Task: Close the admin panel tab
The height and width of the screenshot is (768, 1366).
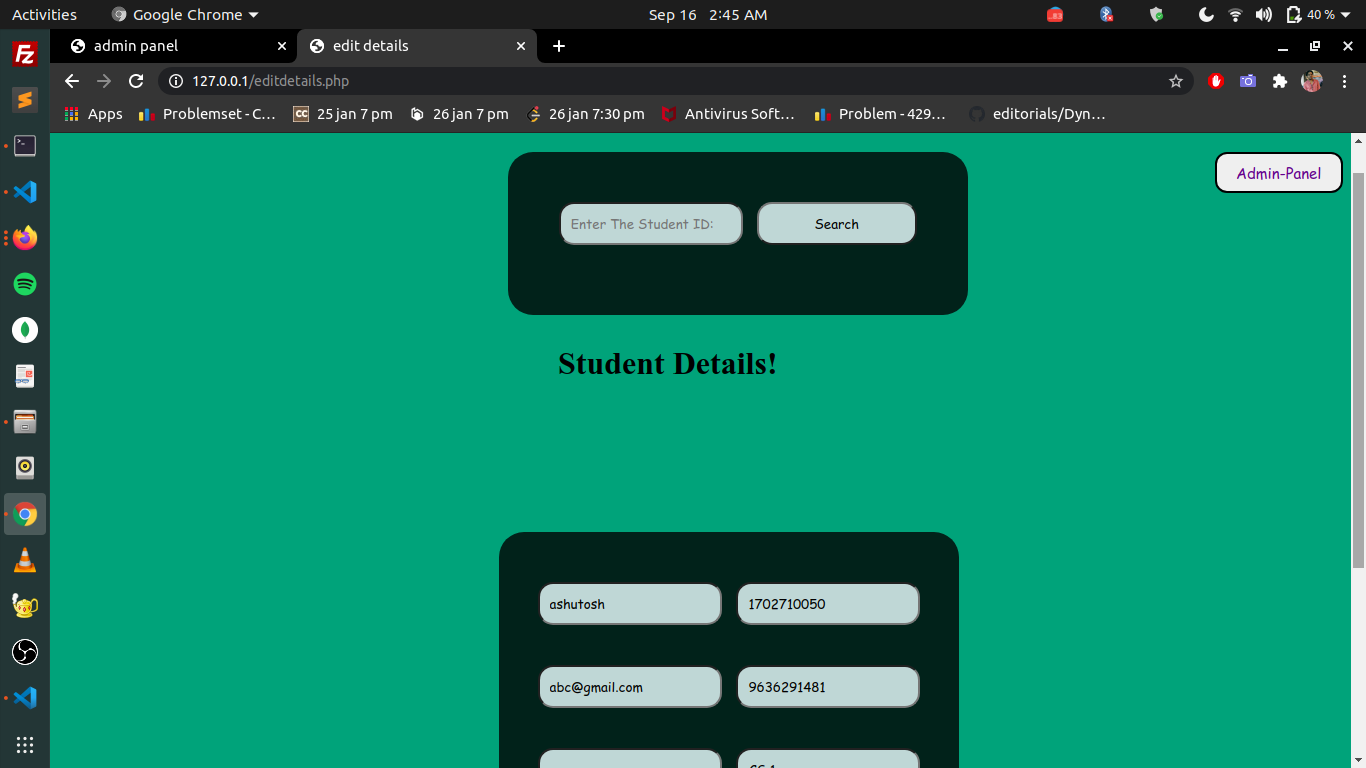Action: tap(282, 46)
